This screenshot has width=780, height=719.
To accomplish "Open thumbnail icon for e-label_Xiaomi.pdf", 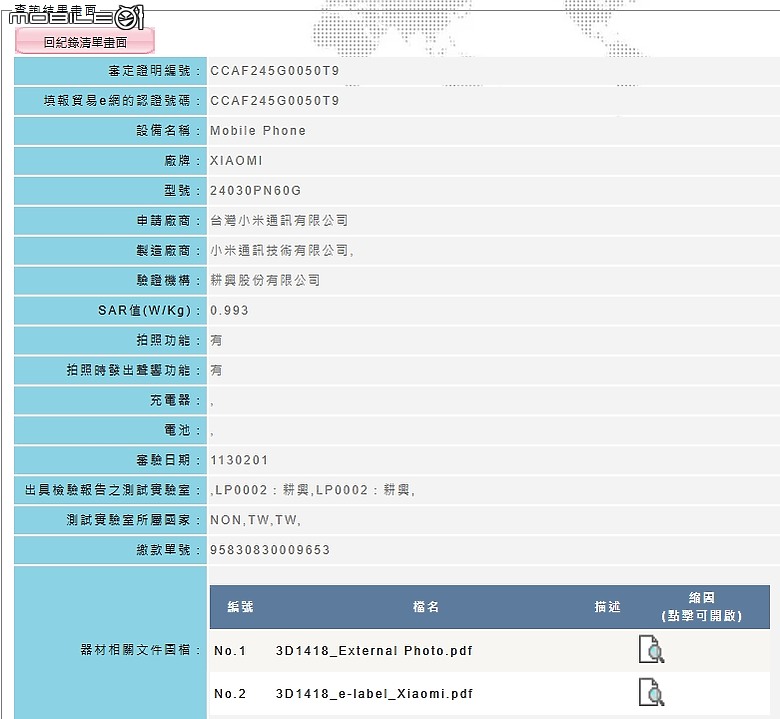I will pos(651,692).
